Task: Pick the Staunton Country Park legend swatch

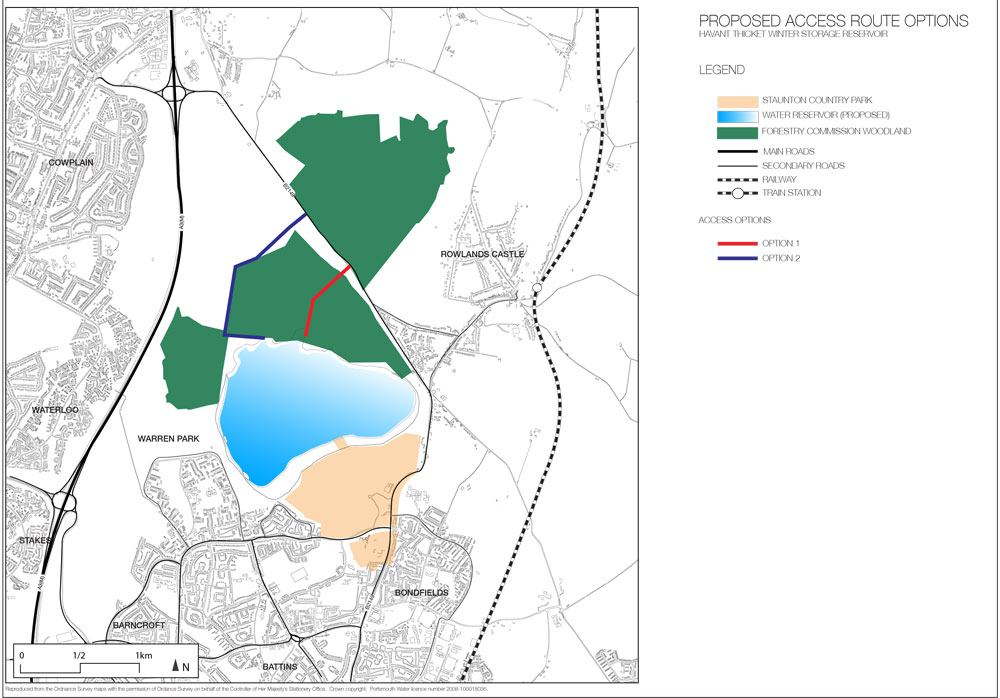Action: pos(737,101)
